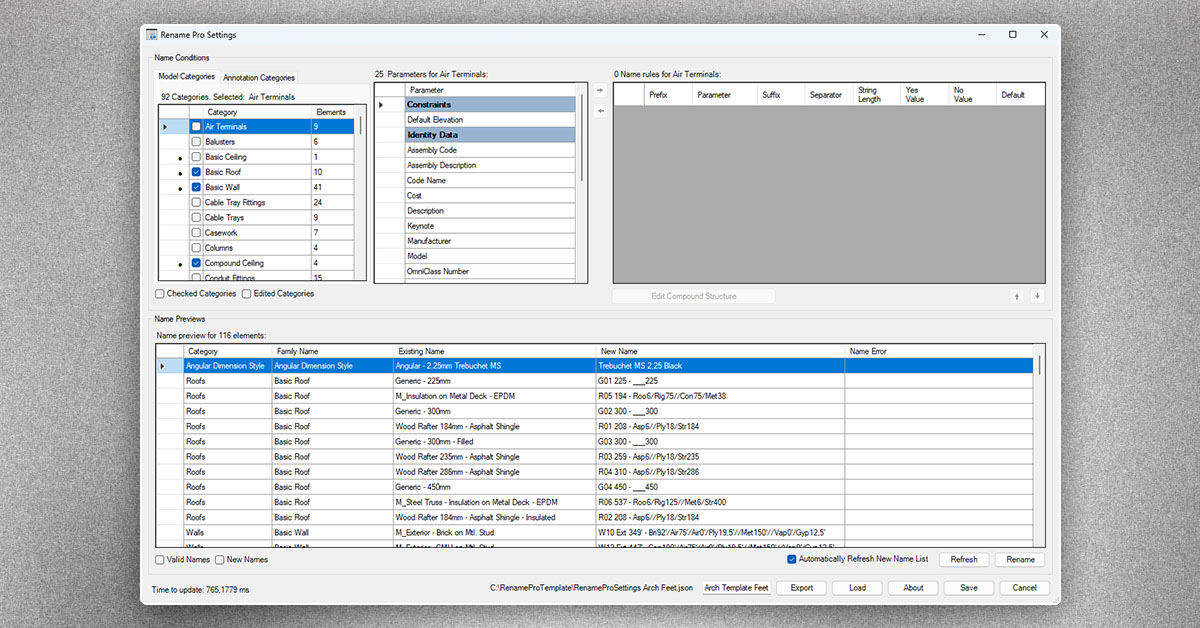Click the right-arrow add parameter button
Image resolution: width=1200 pixels, height=628 pixels.
click(x=600, y=90)
